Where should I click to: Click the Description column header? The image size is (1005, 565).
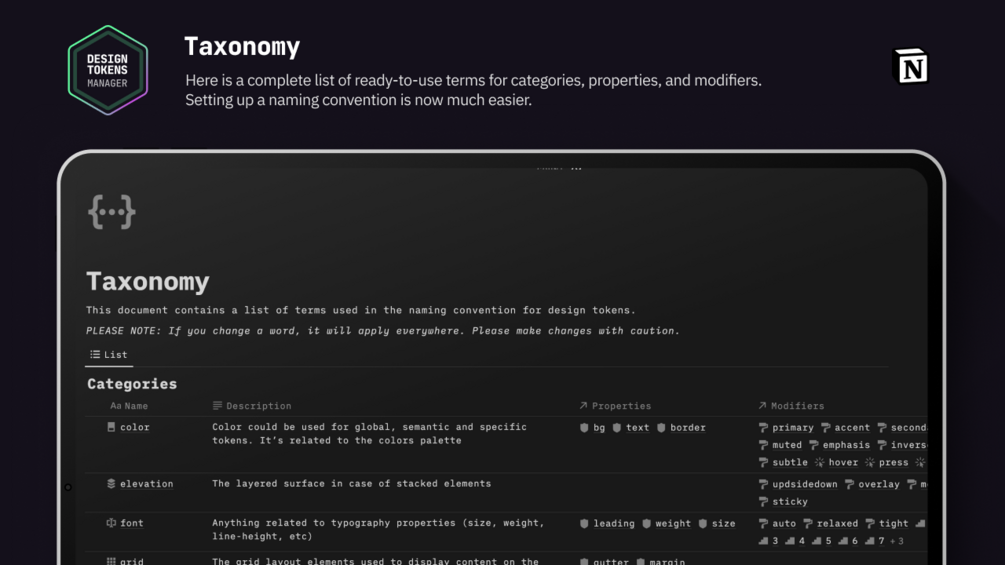[252, 405]
